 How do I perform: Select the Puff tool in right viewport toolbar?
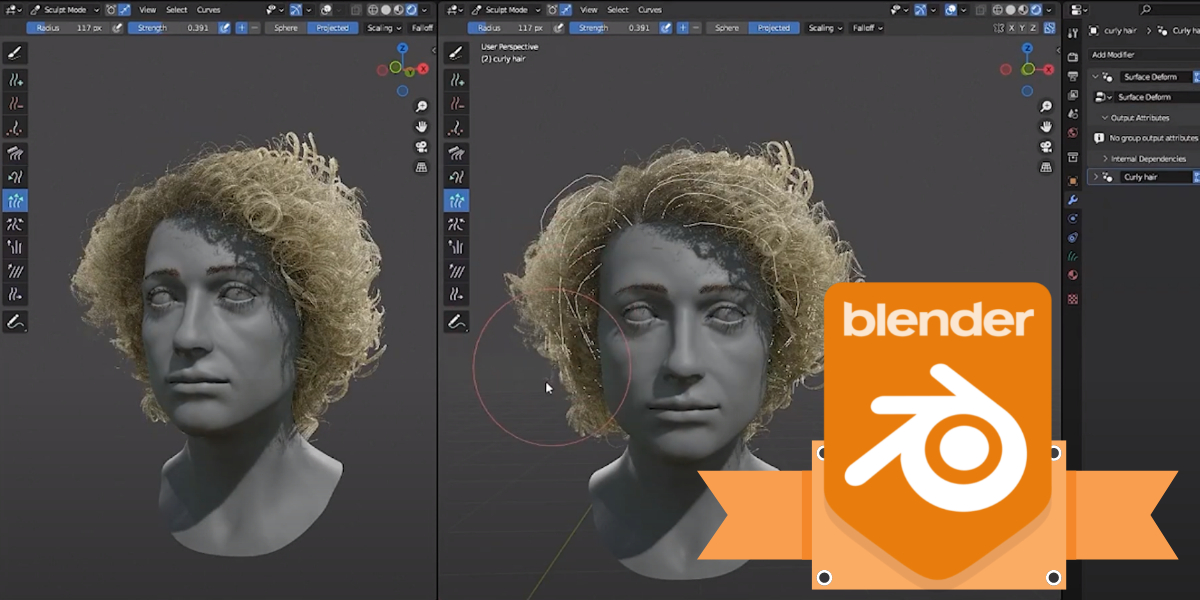[456, 247]
